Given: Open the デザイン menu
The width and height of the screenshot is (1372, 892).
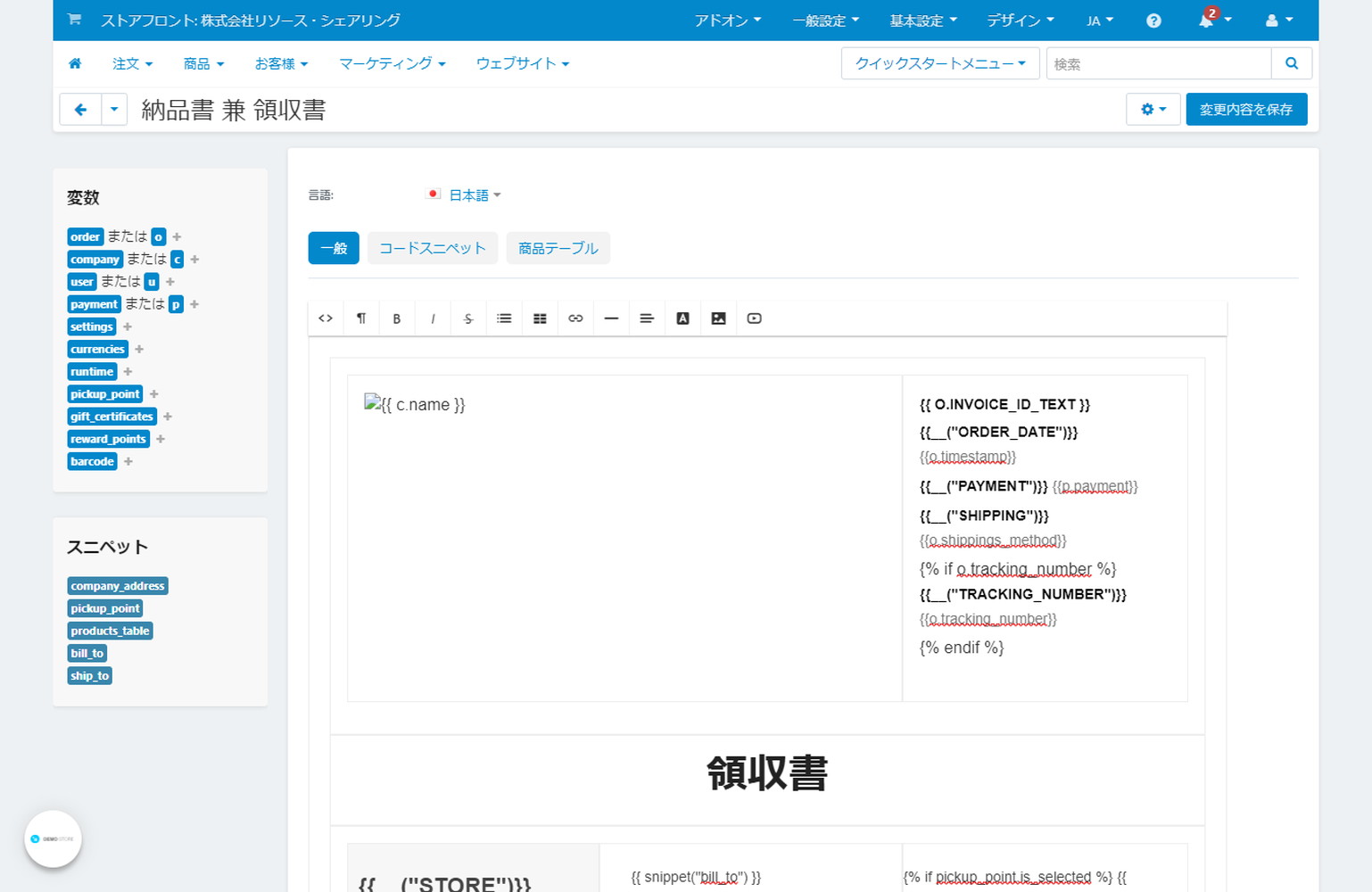Looking at the screenshot, I should tap(1021, 21).
